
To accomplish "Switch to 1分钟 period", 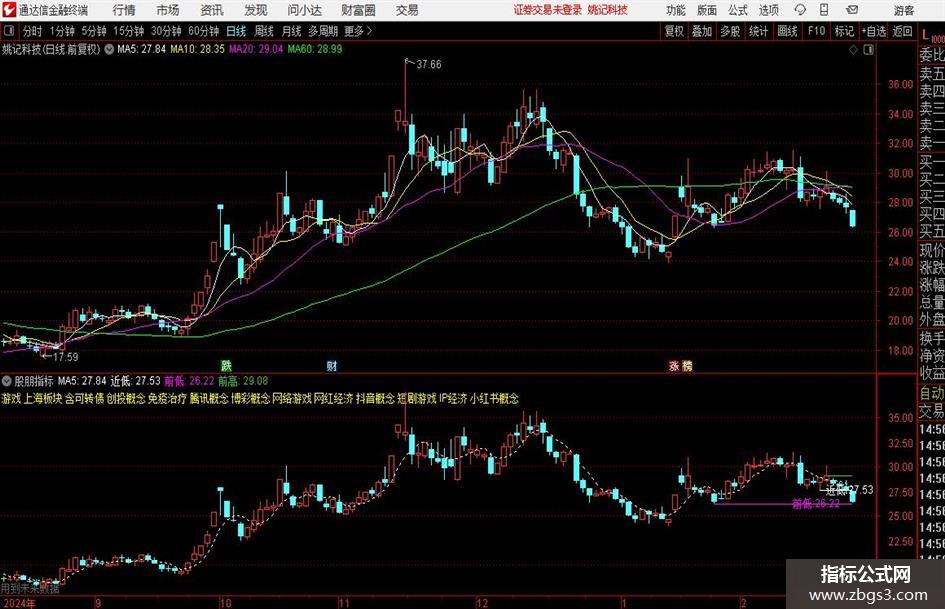I will (62, 31).
